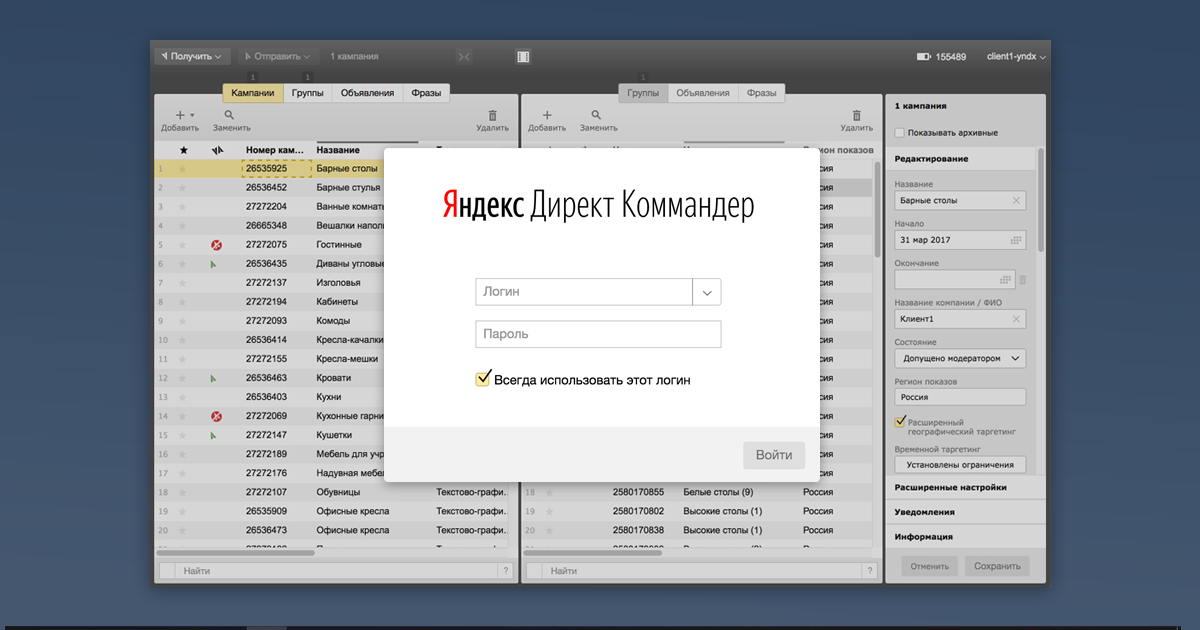Click the 155489 points balance indicator
The height and width of the screenshot is (630, 1200).
coord(941,57)
